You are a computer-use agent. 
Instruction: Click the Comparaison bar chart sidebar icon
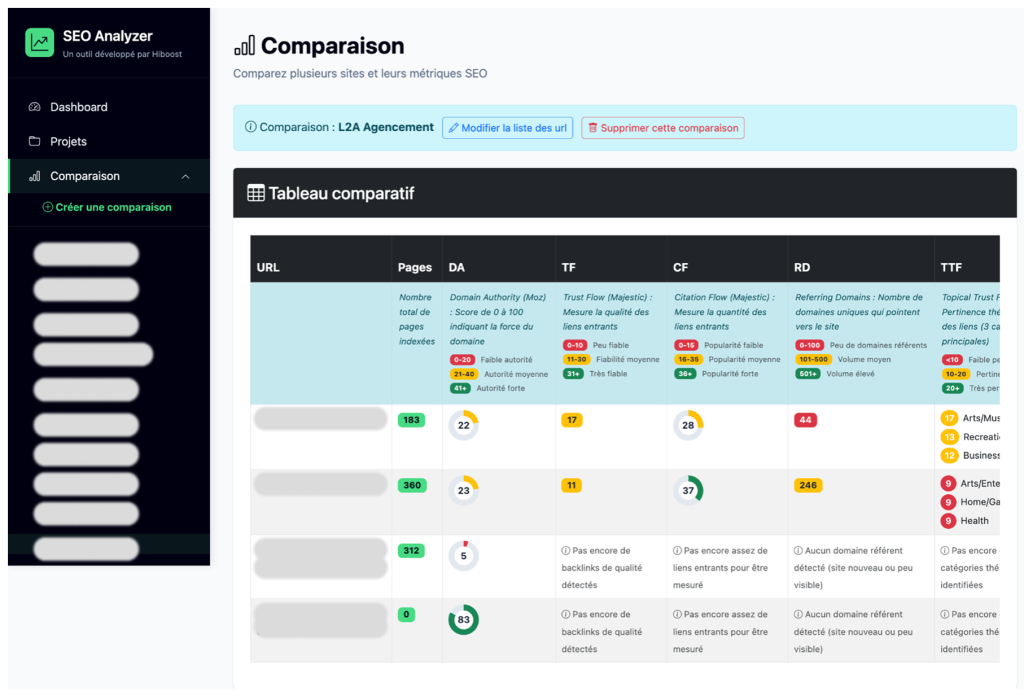pyautogui.click(x=35, y=176)
